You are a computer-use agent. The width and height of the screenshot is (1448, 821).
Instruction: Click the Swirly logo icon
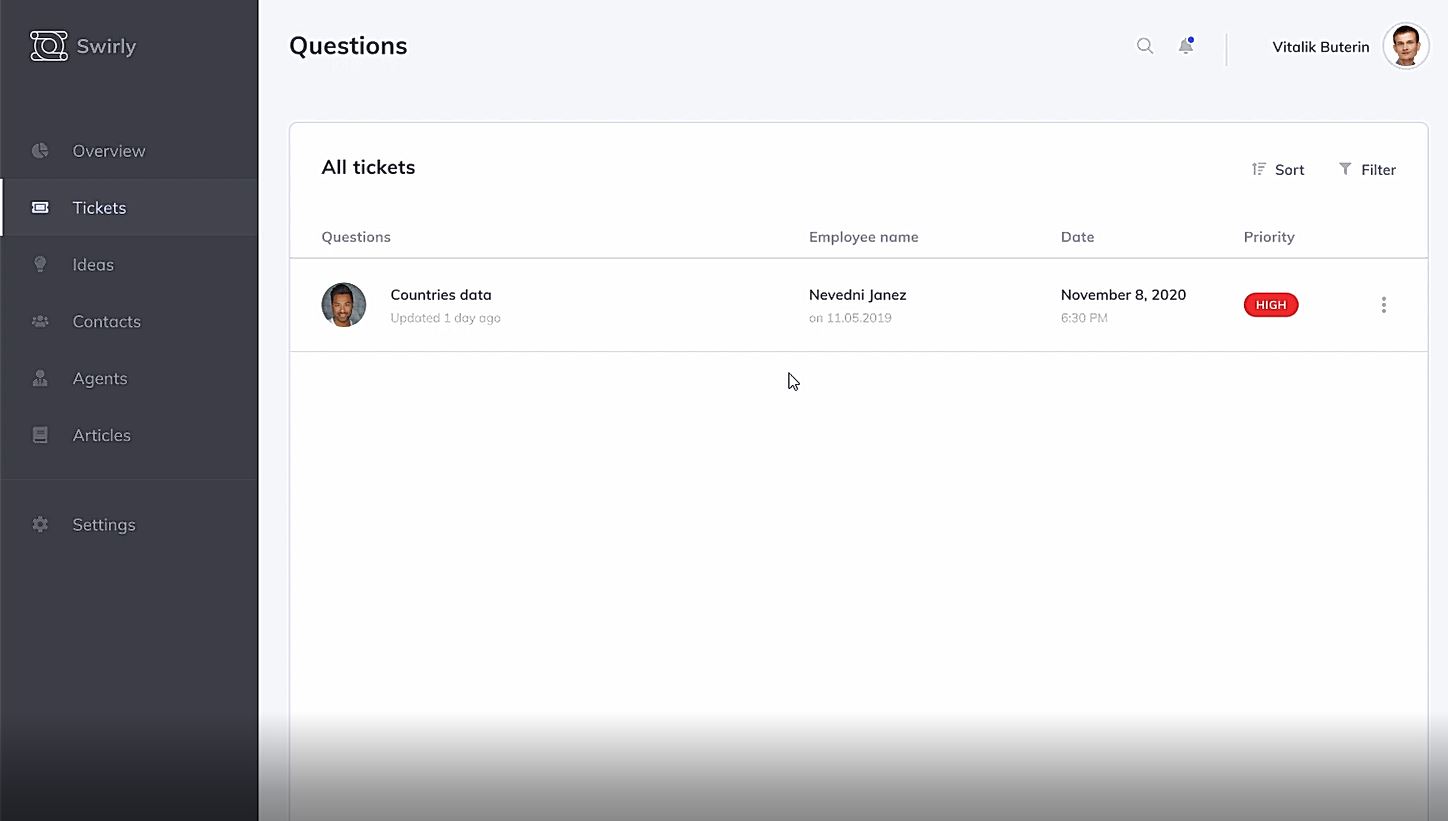[48, 46]
